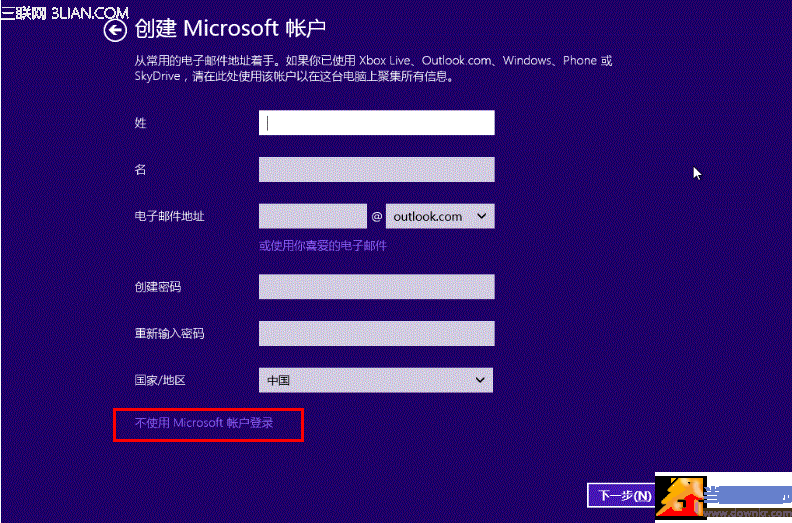The height and width of the screenshot is (523, 792).
Task: Click the 电子邮件地址 label text
Action: coord(169,216)
